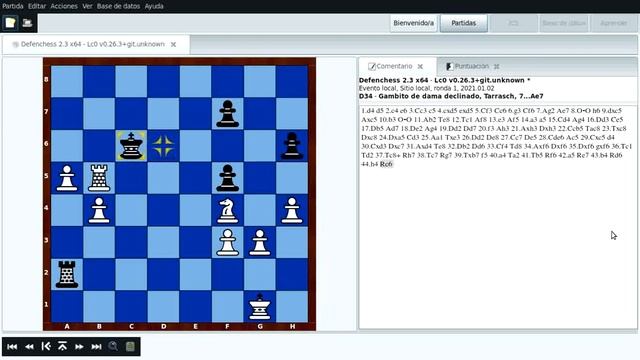This screenshot has width=640, height=360.
Task: Click the Base de datos toolbar button
Action: click(x=564, y=23)
